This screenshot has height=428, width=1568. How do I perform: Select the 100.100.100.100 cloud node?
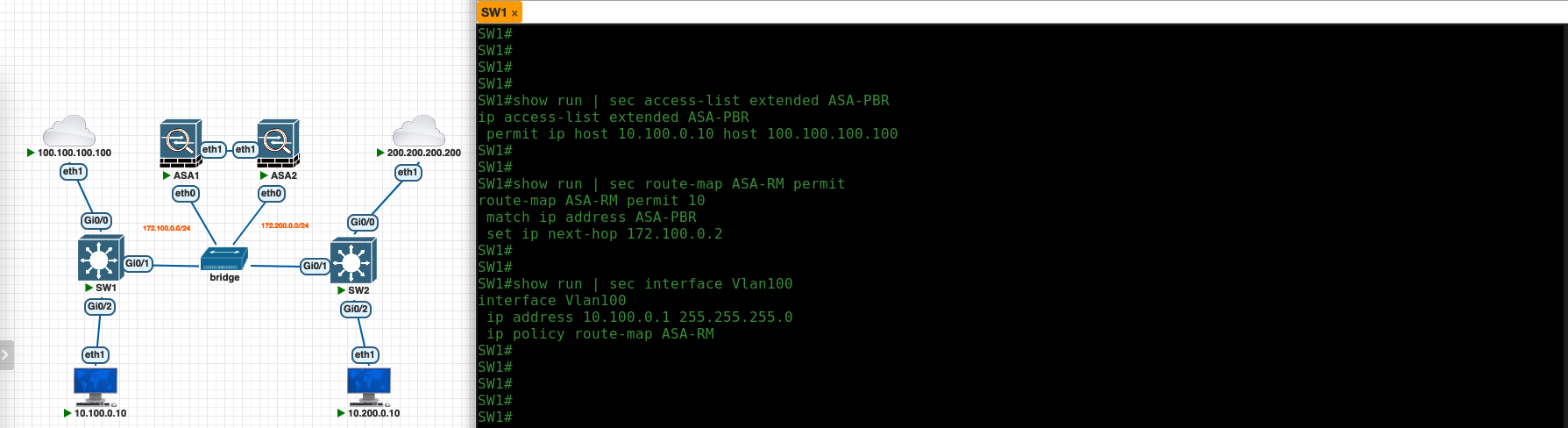(x=68, y=132)
